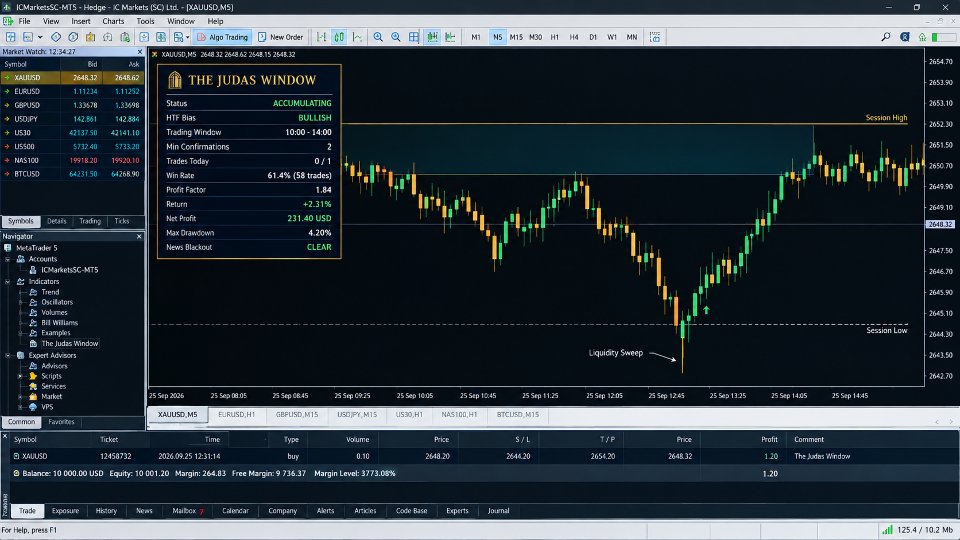
Task: Open the Details tab in Market Watch
Action: (56, 221)
